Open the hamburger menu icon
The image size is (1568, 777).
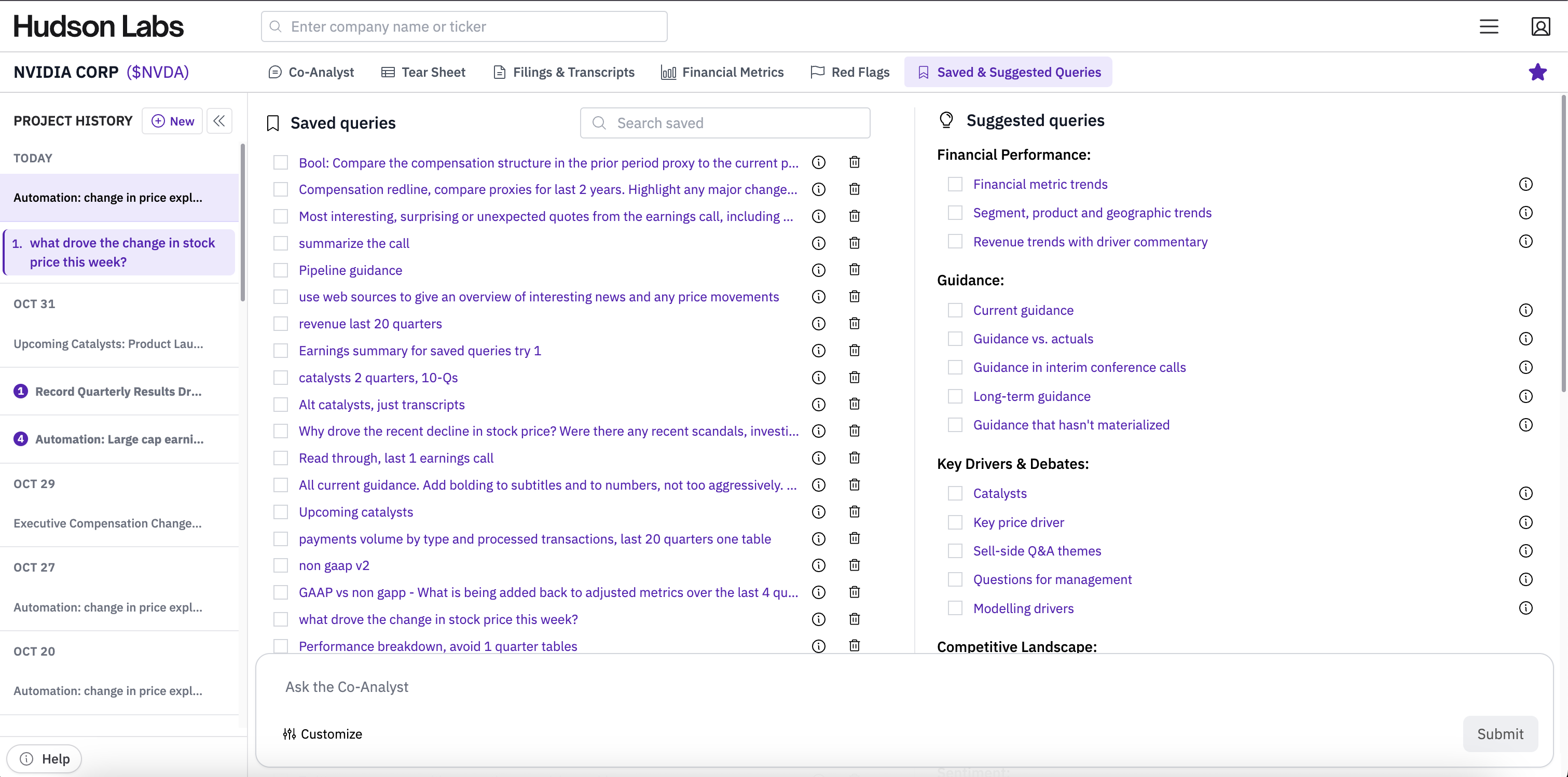click(1488, 26)
